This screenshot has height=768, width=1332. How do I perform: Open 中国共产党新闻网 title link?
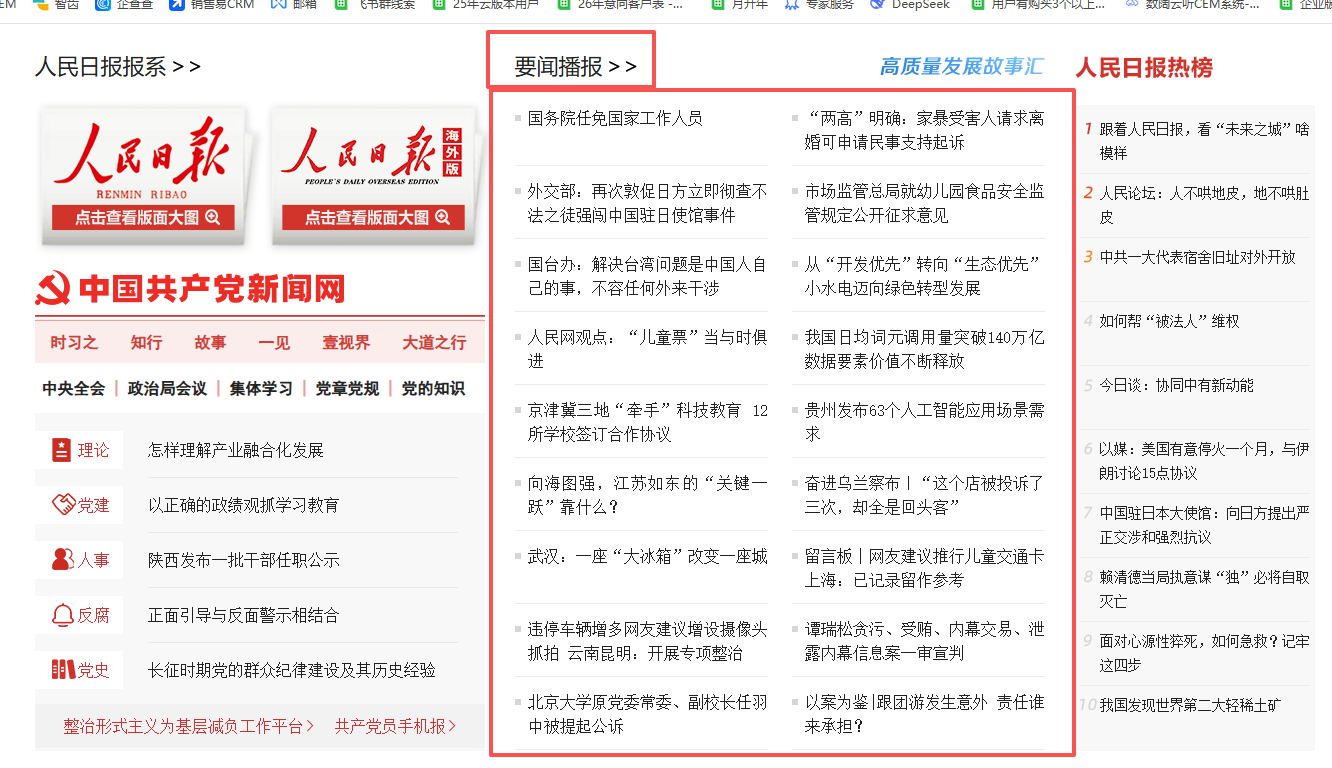[x=212, y=290]
